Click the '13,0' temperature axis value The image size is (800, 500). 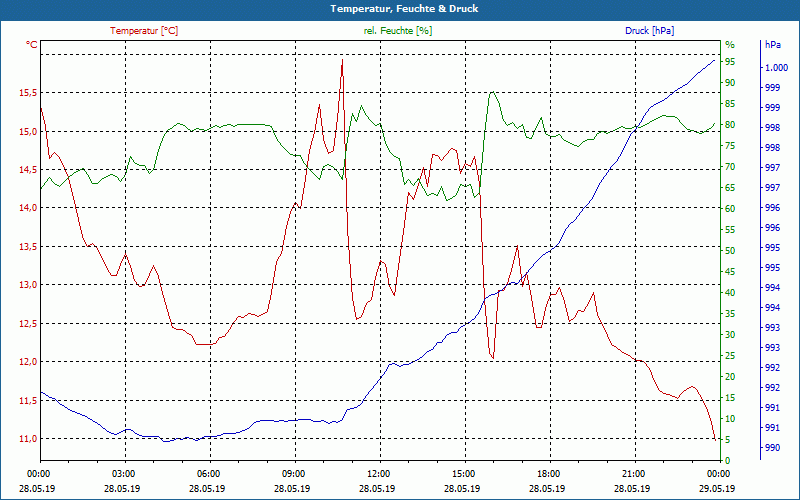click(x=28, y=285)
